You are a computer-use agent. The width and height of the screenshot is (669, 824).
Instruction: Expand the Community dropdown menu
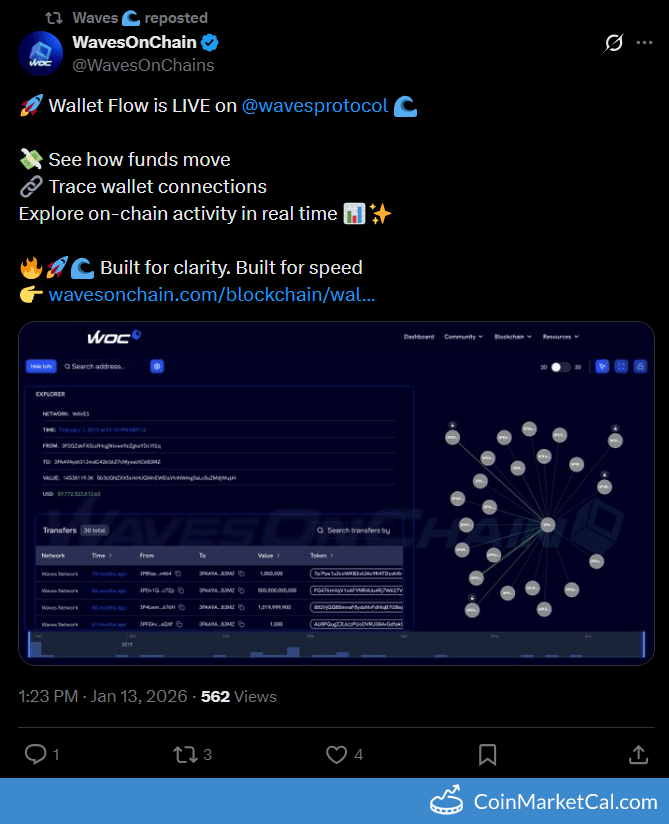pyautogui.click(x=463, y=337)
